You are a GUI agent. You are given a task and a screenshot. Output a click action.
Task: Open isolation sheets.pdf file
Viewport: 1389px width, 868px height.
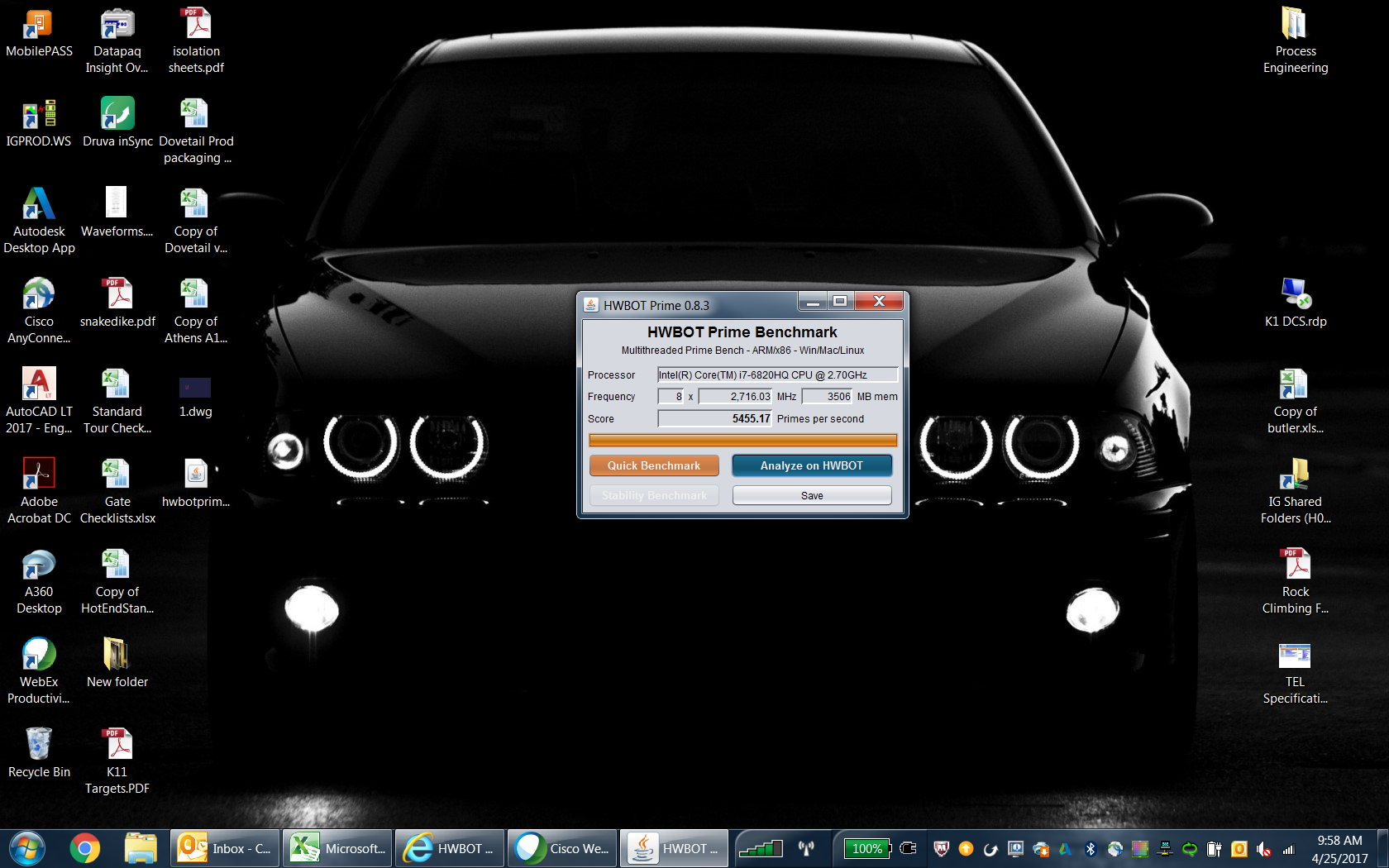[196, 41]
